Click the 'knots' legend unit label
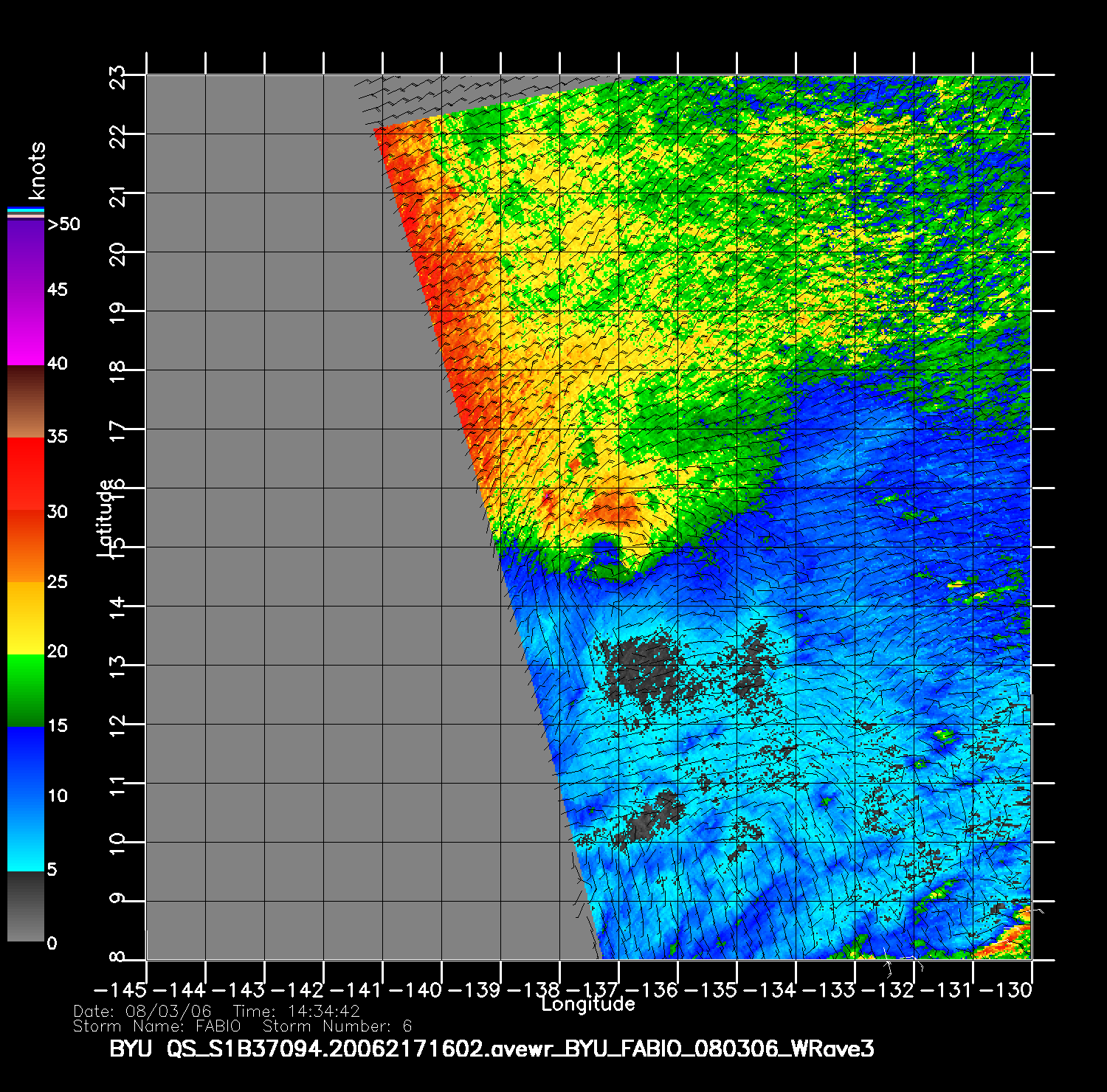Screen dimensions: 1107x1092 (x=36, y=171)
